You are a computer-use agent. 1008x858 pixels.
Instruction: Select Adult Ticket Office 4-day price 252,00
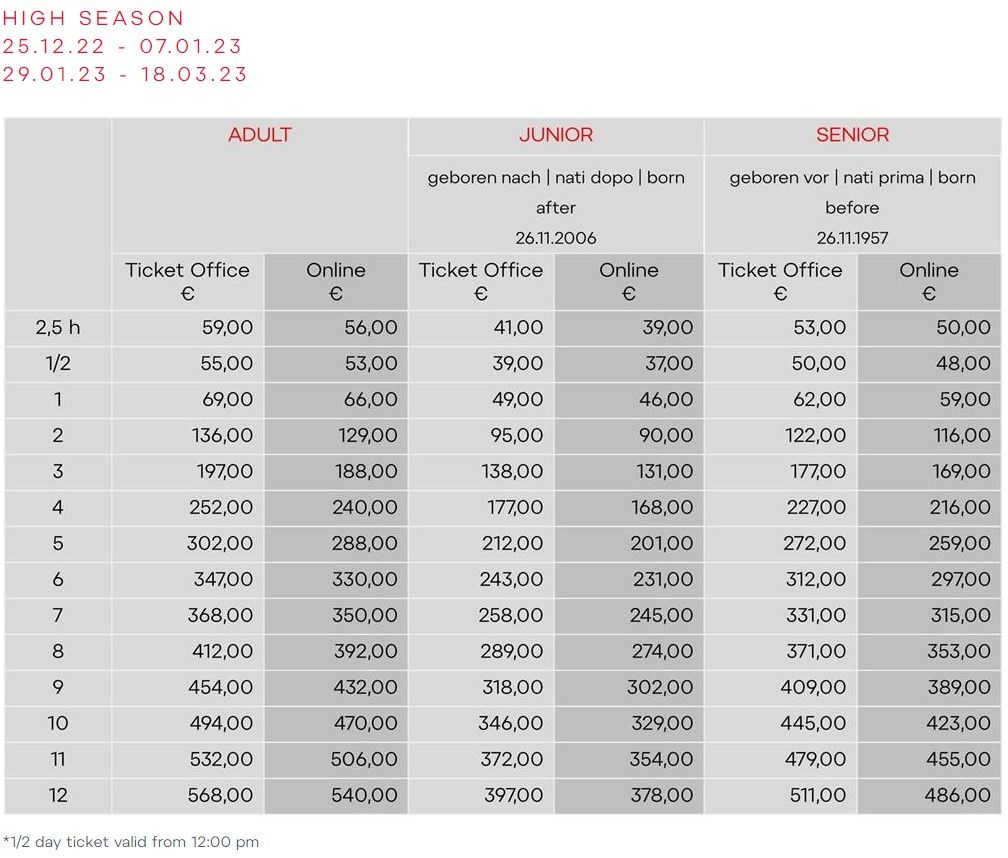220,507
